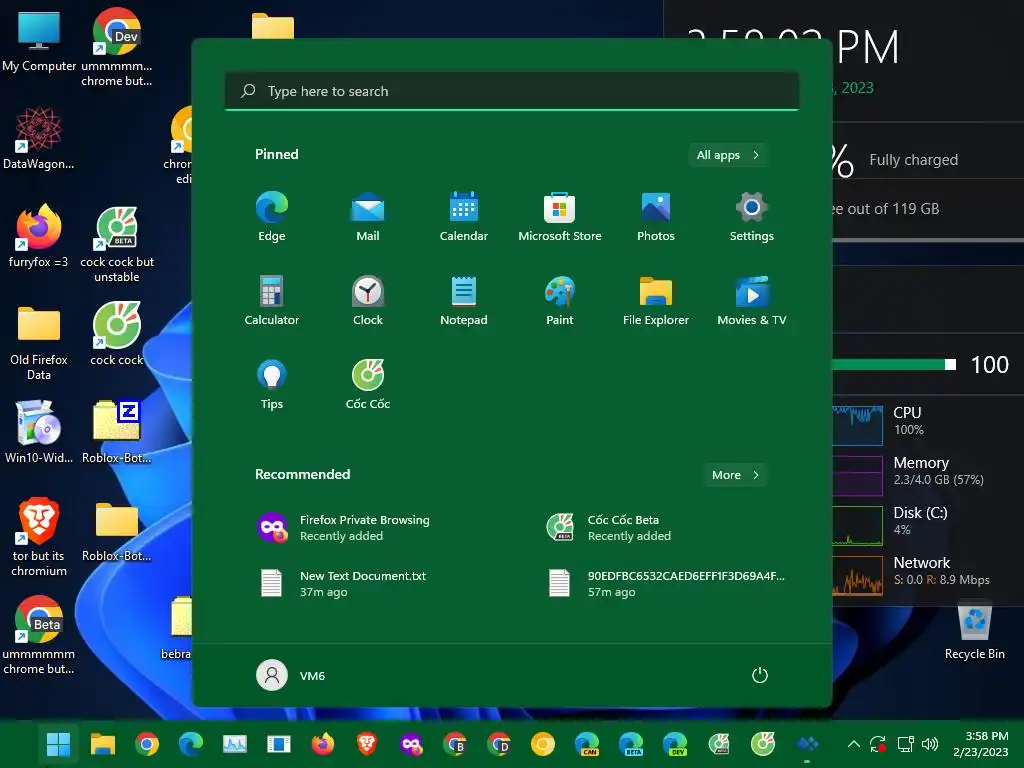Click the volume slider at 100

(x=893, y=364)
